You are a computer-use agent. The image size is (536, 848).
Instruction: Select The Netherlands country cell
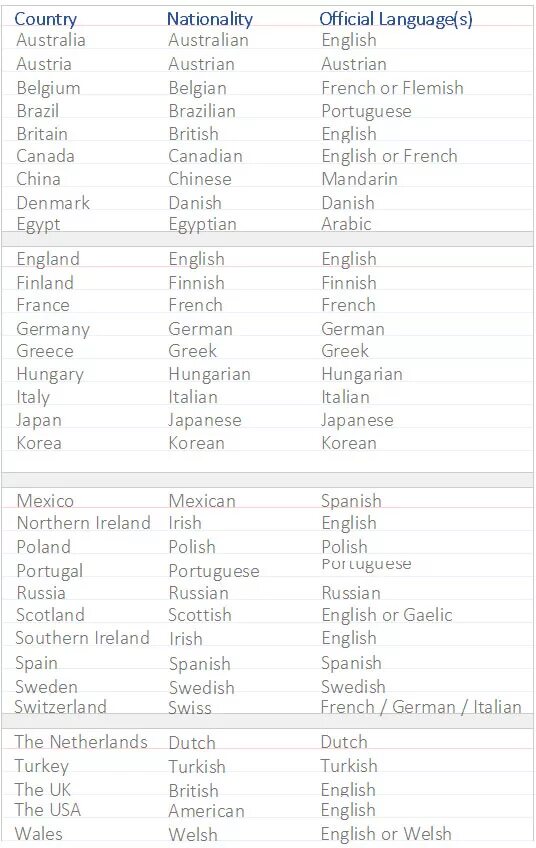coord(81,741)
